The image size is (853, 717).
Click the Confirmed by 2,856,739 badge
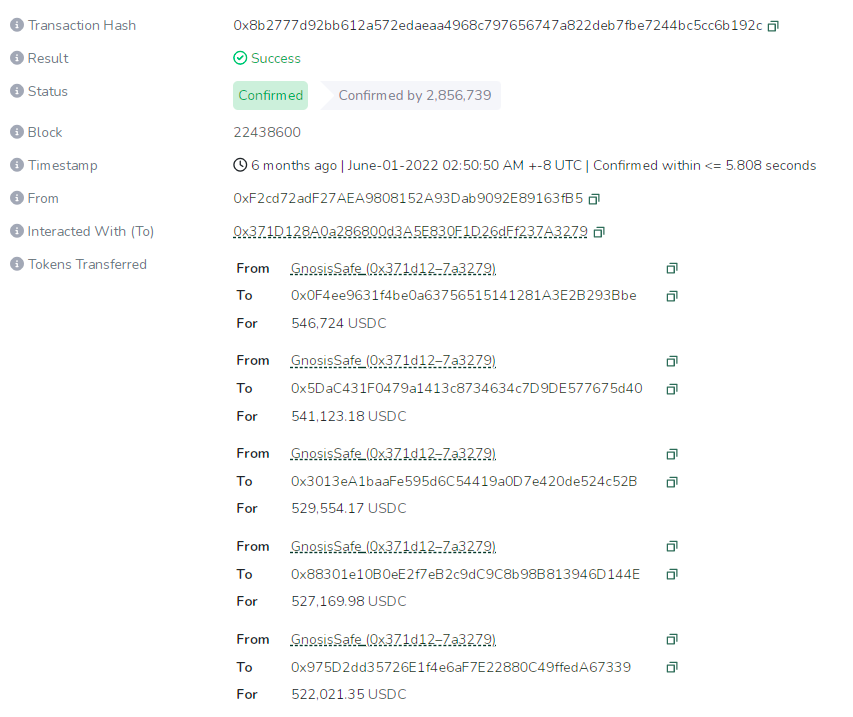[414, 96]
